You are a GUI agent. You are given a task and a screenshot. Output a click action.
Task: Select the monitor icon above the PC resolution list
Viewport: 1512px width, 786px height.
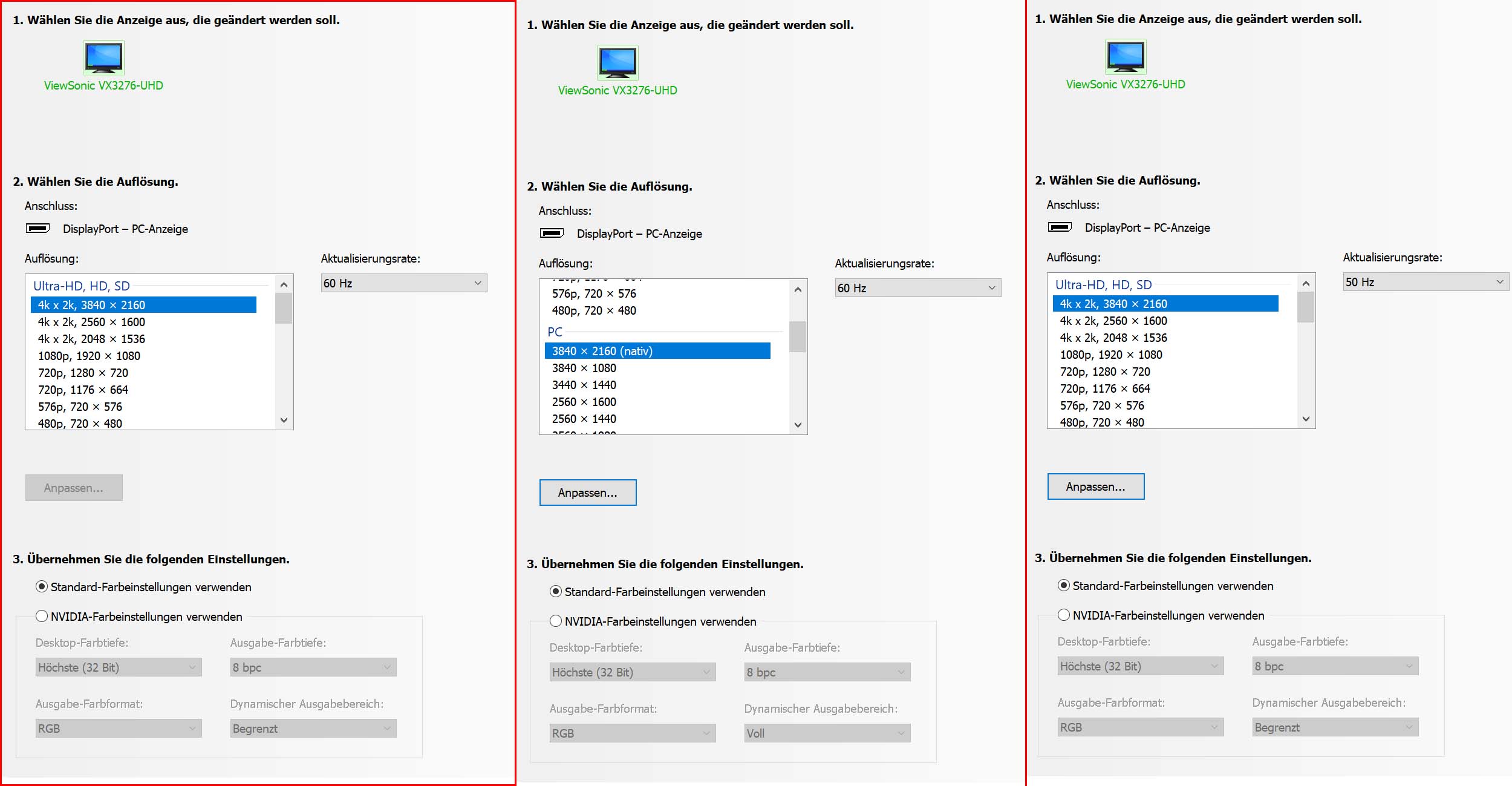pyautogui.click(x=618, y=62)
